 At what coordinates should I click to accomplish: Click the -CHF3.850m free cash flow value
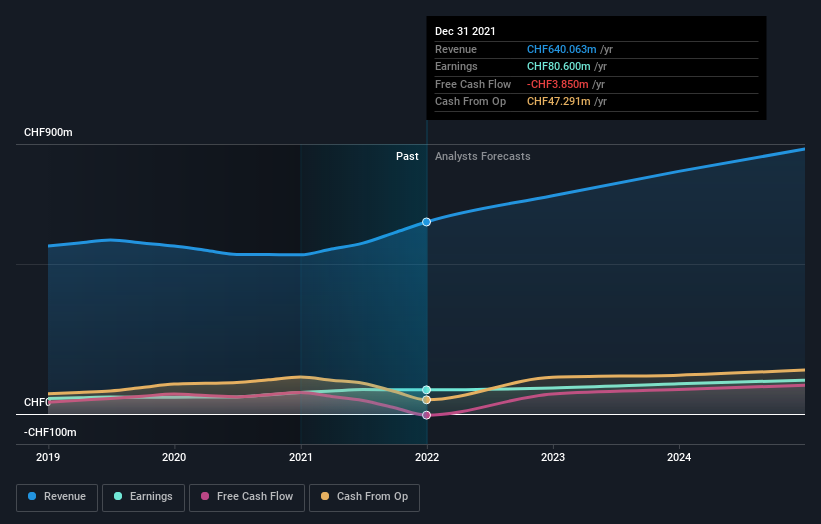(x=558, y=84)
